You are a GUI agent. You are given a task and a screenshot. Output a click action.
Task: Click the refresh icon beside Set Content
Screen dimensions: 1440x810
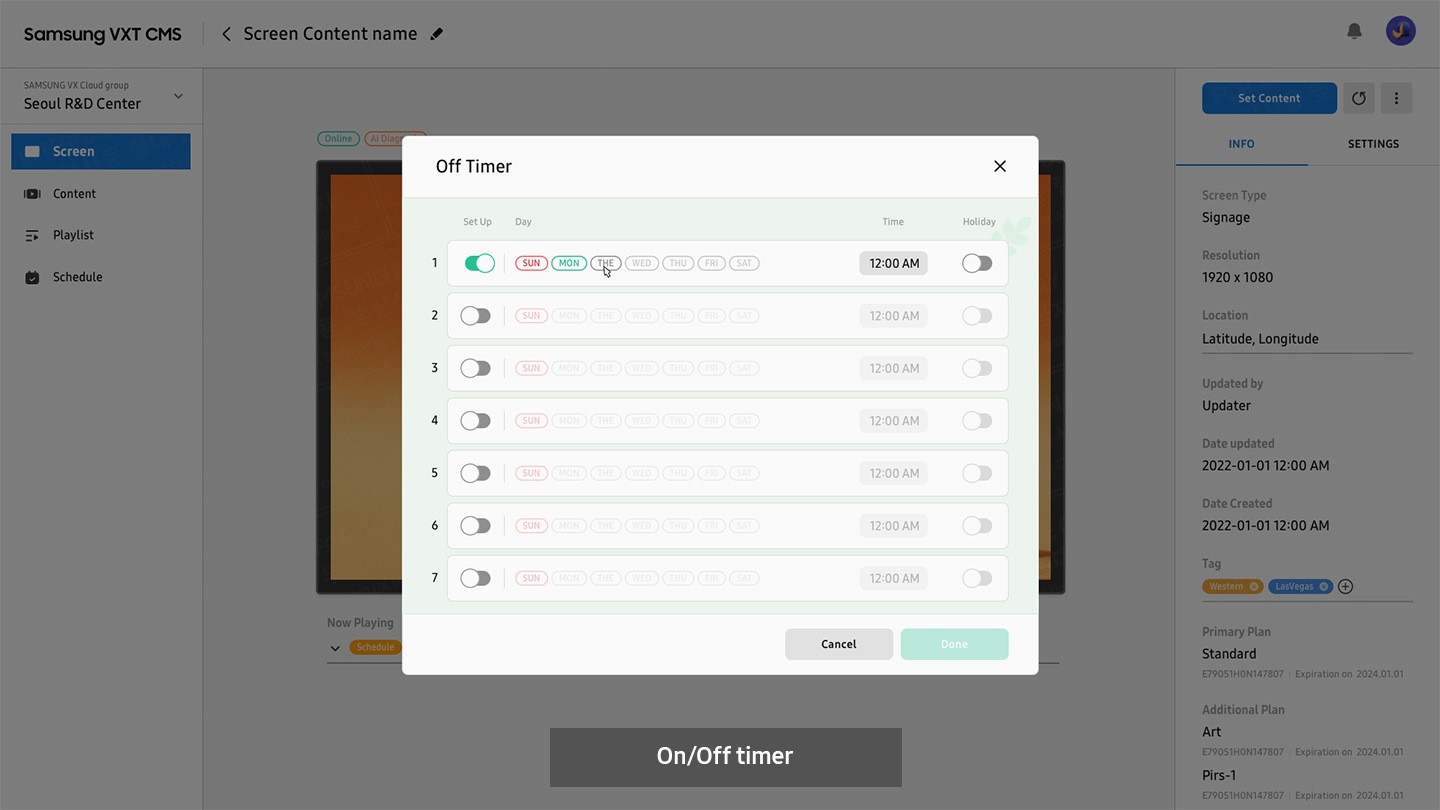(1358, 98)
